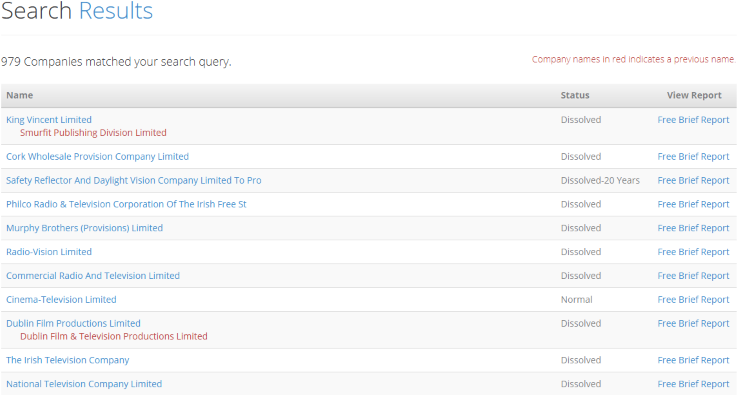Click the View Report column header
738x395 pixels.
694,95
